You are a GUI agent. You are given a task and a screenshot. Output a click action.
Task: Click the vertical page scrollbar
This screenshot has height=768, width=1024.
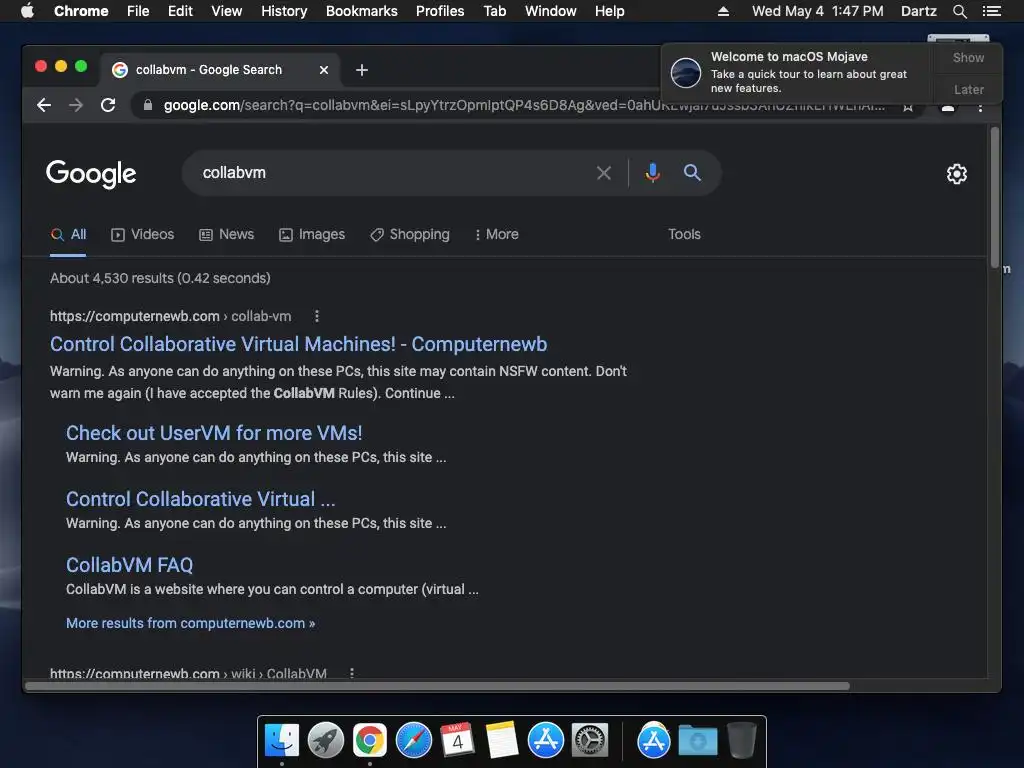(x=995, y=196)
